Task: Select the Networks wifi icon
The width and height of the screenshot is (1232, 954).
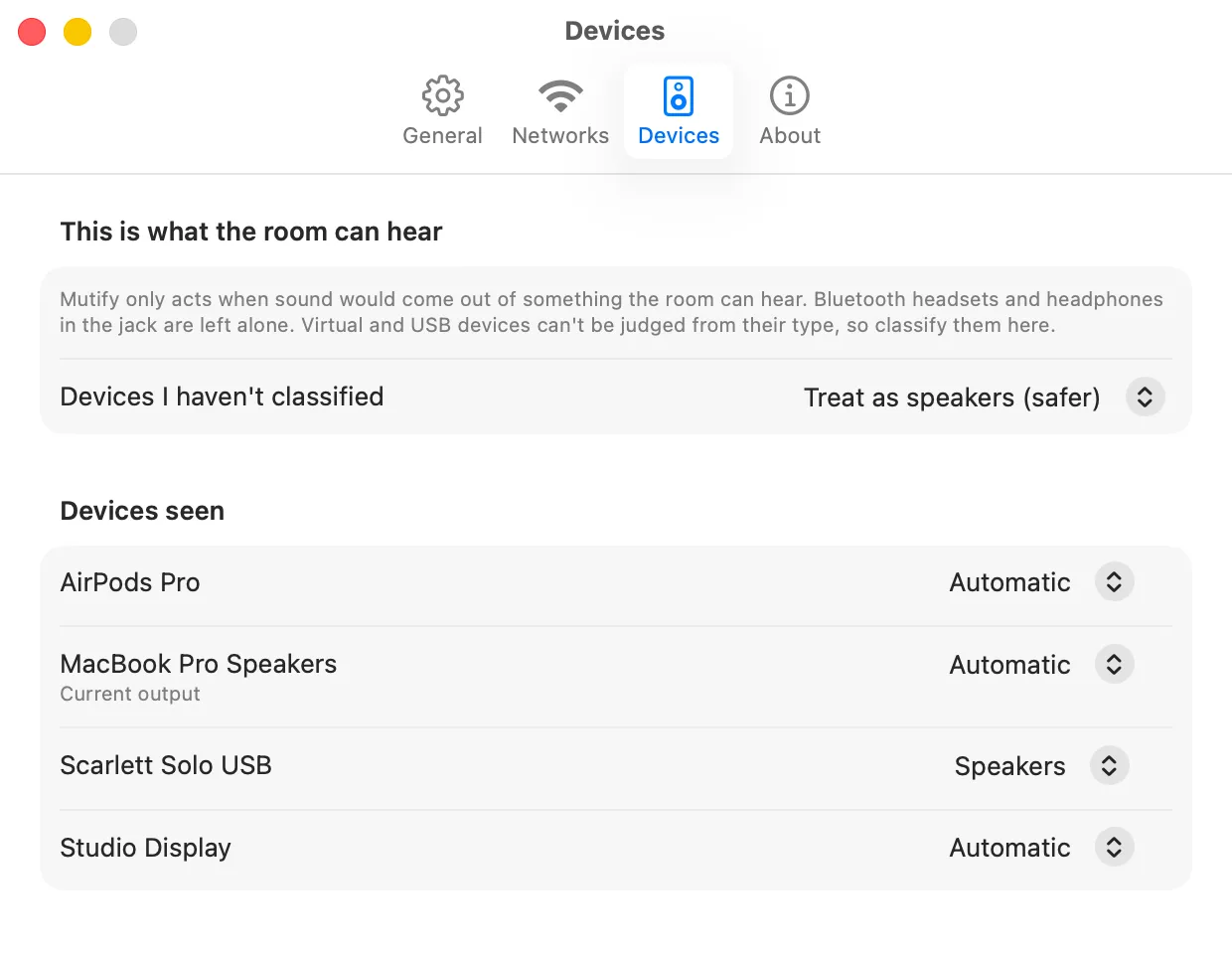Action: tap(560, 96)
